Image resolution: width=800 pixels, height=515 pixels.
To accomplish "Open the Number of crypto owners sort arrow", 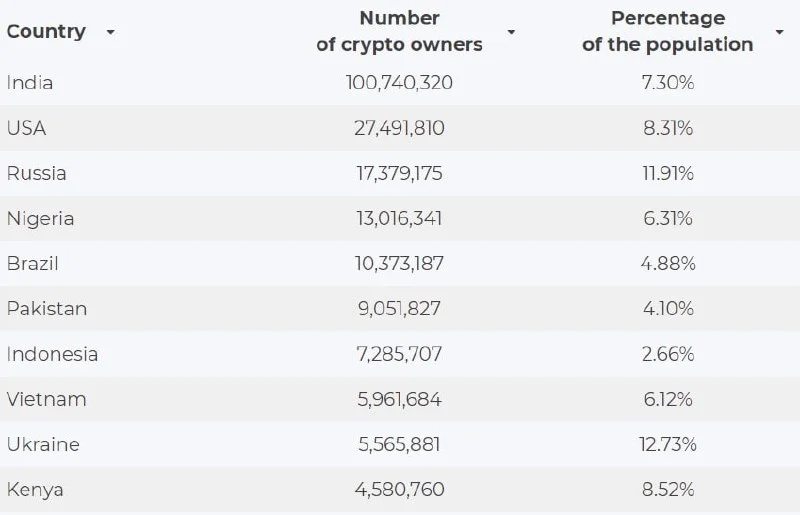I will click(x=511, y=32).
